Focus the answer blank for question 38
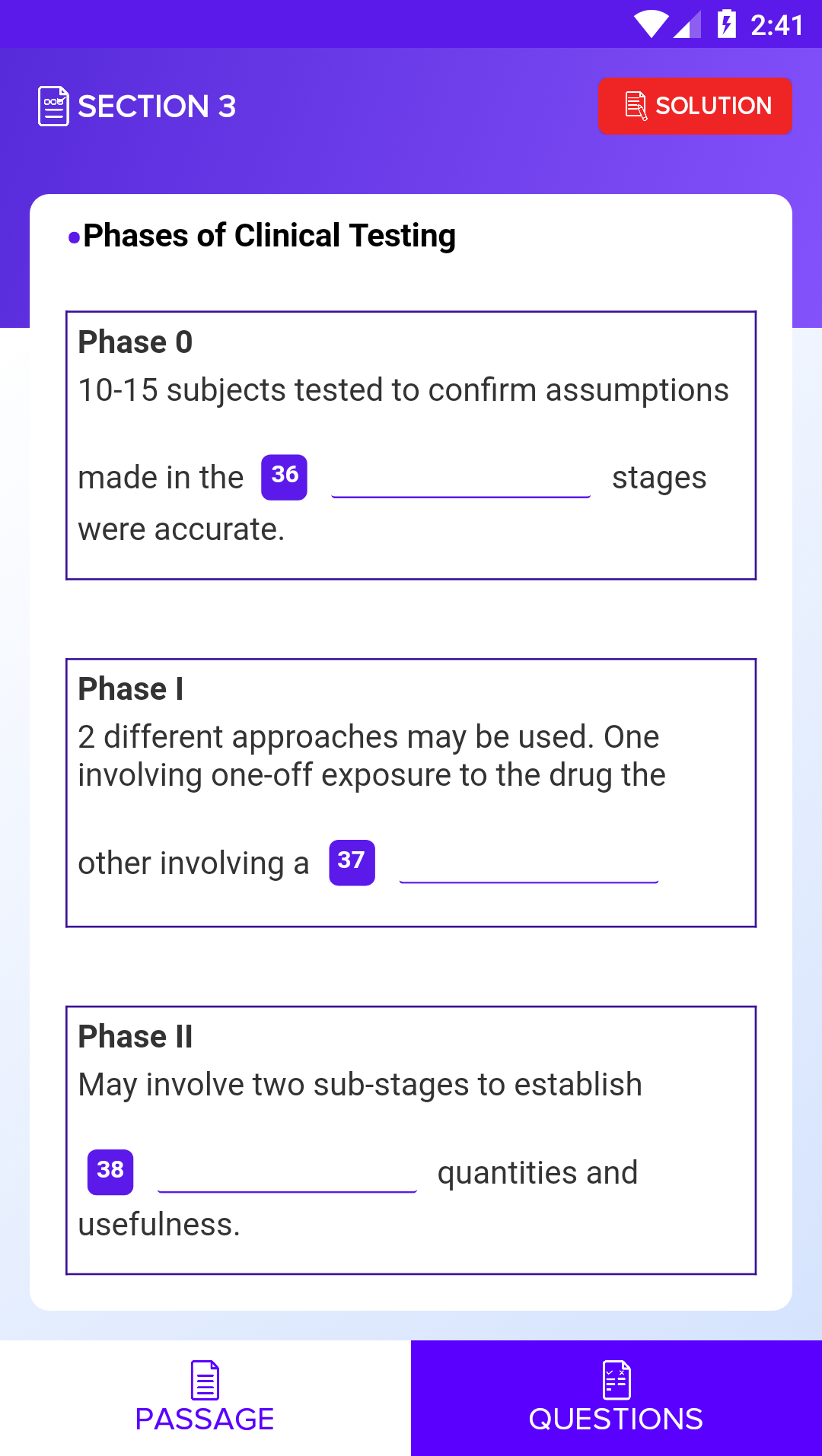The height and width of the screenshot is (1456, 822). pos(287,1175)
